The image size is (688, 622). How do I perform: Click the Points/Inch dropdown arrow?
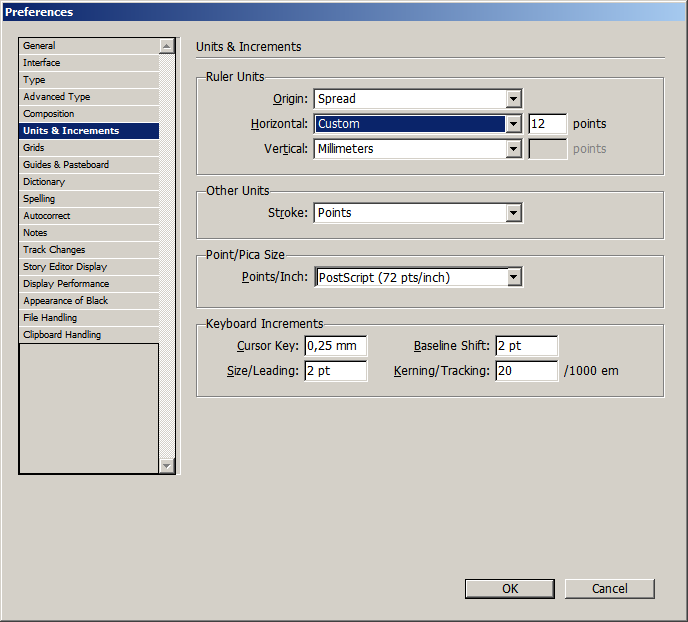(513, 277)
